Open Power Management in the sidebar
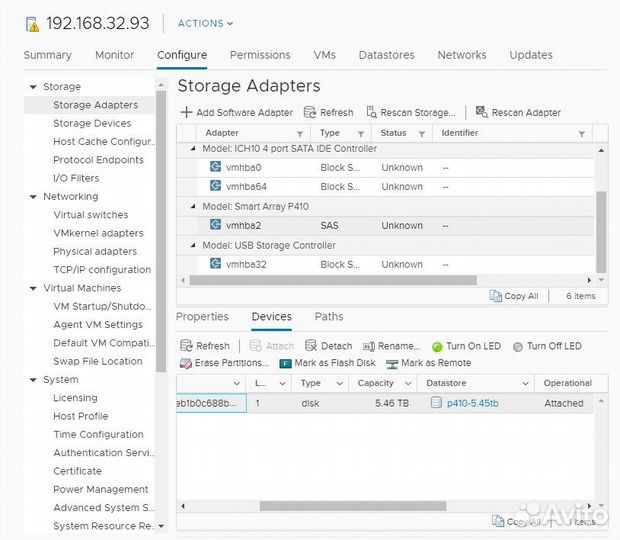 click(x=100, y=489)
